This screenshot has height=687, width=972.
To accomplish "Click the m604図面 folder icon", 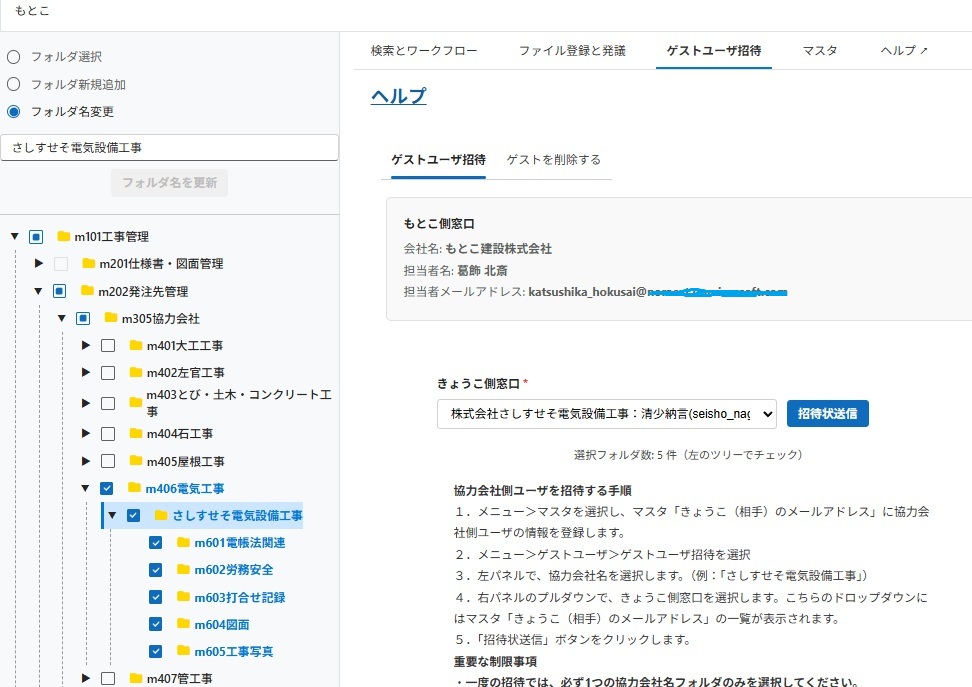I will [183, 625].
